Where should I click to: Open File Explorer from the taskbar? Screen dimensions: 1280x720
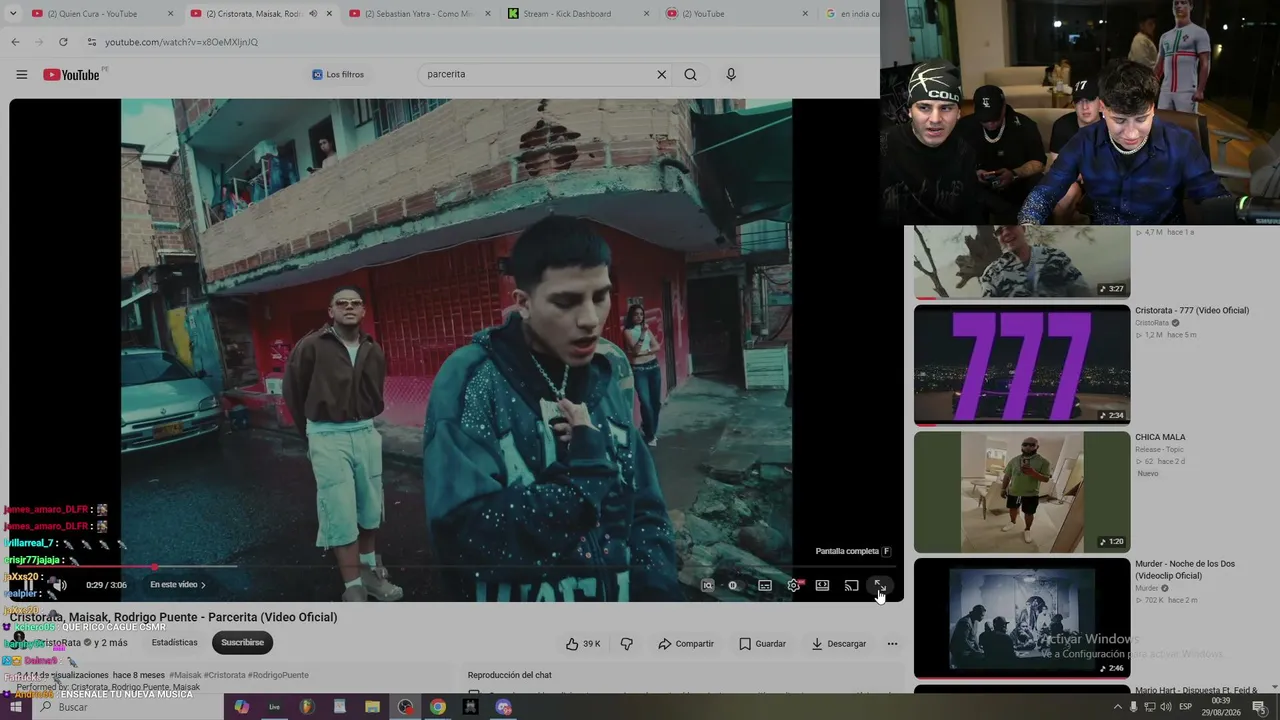click(372, 707)
